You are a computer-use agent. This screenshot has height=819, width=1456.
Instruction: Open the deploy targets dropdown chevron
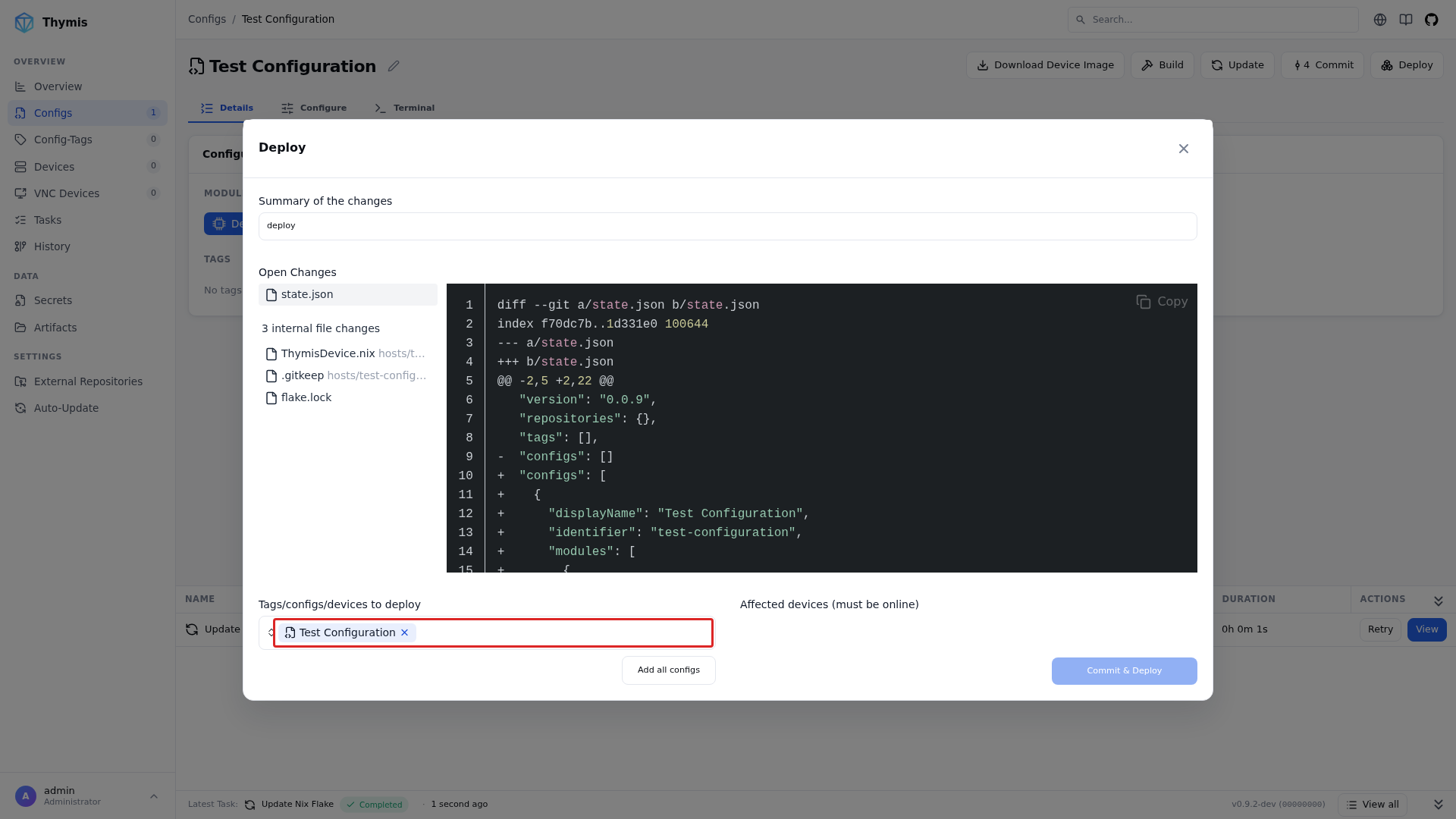271,632
